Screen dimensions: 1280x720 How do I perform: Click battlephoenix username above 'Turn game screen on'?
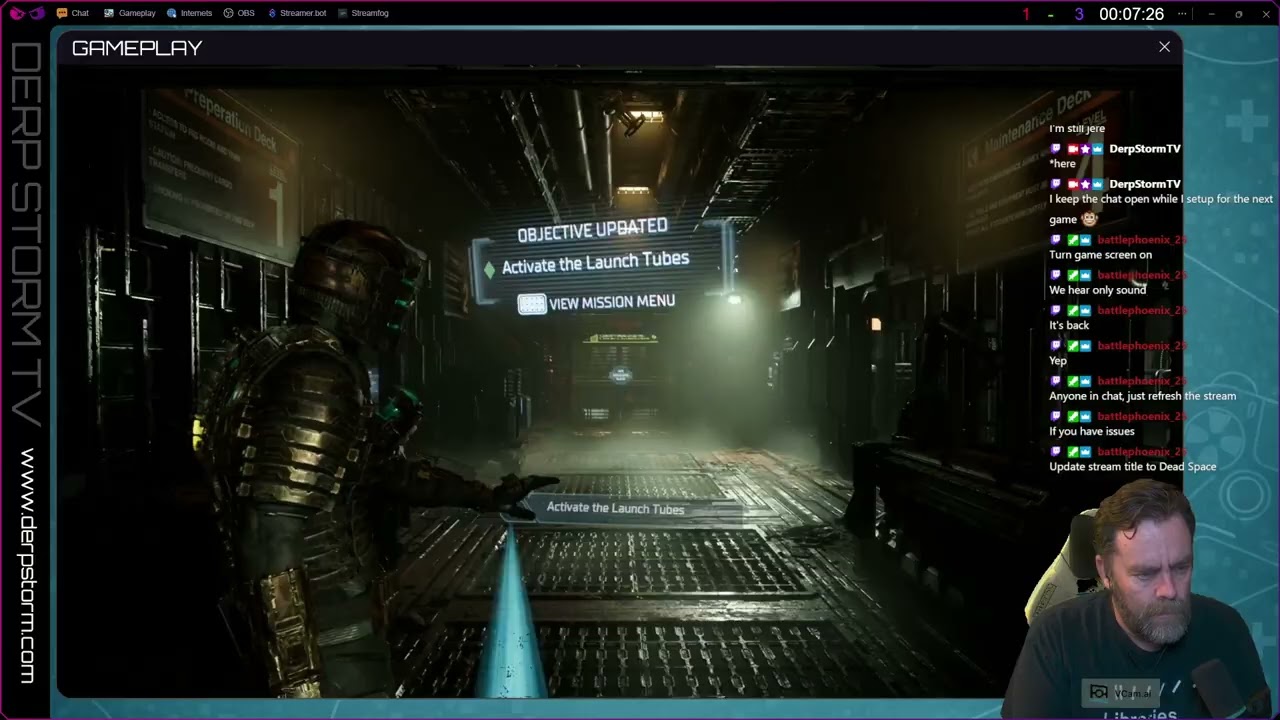coord(1141,240)
